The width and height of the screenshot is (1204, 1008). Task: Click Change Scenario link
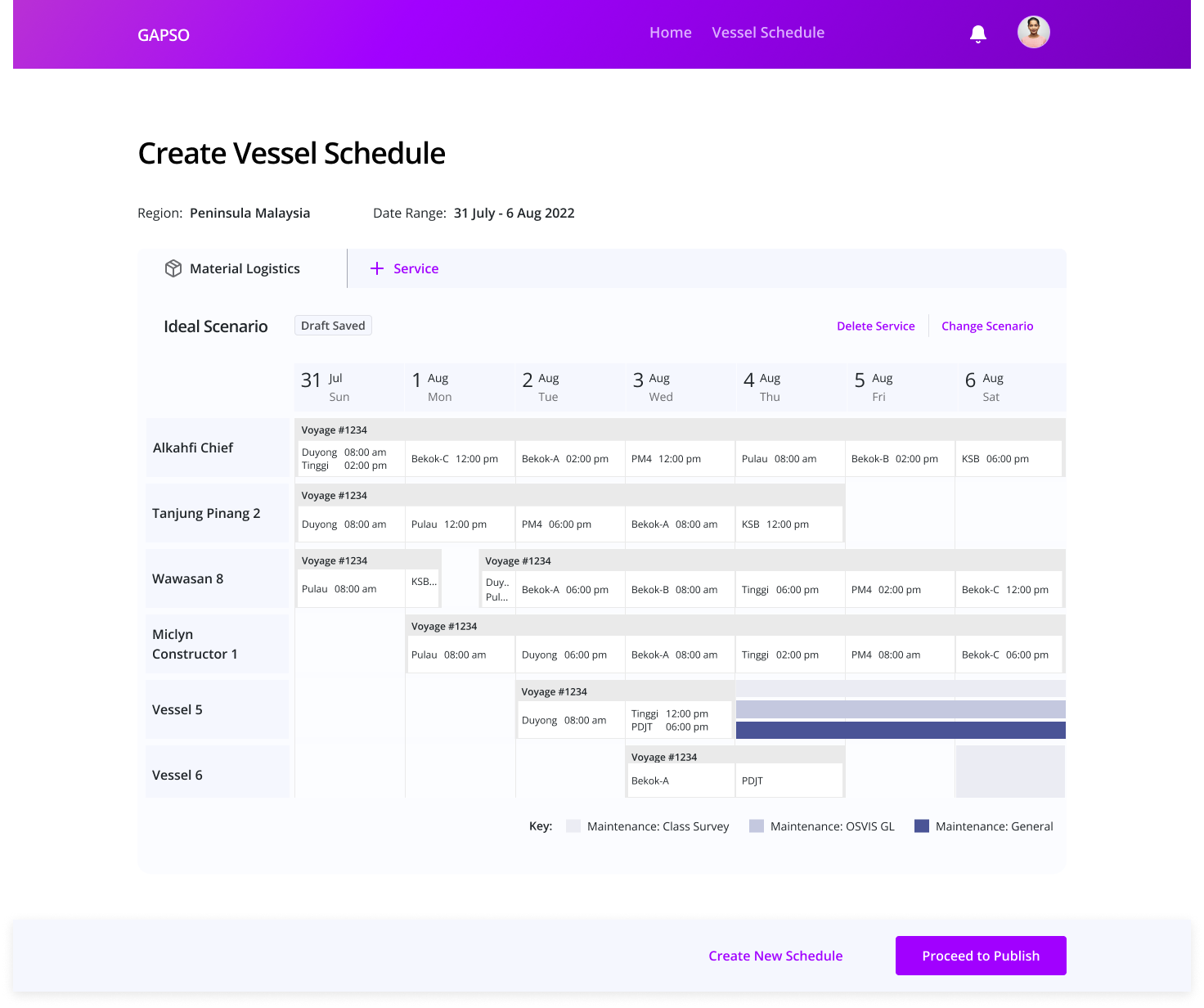point(986,326)
